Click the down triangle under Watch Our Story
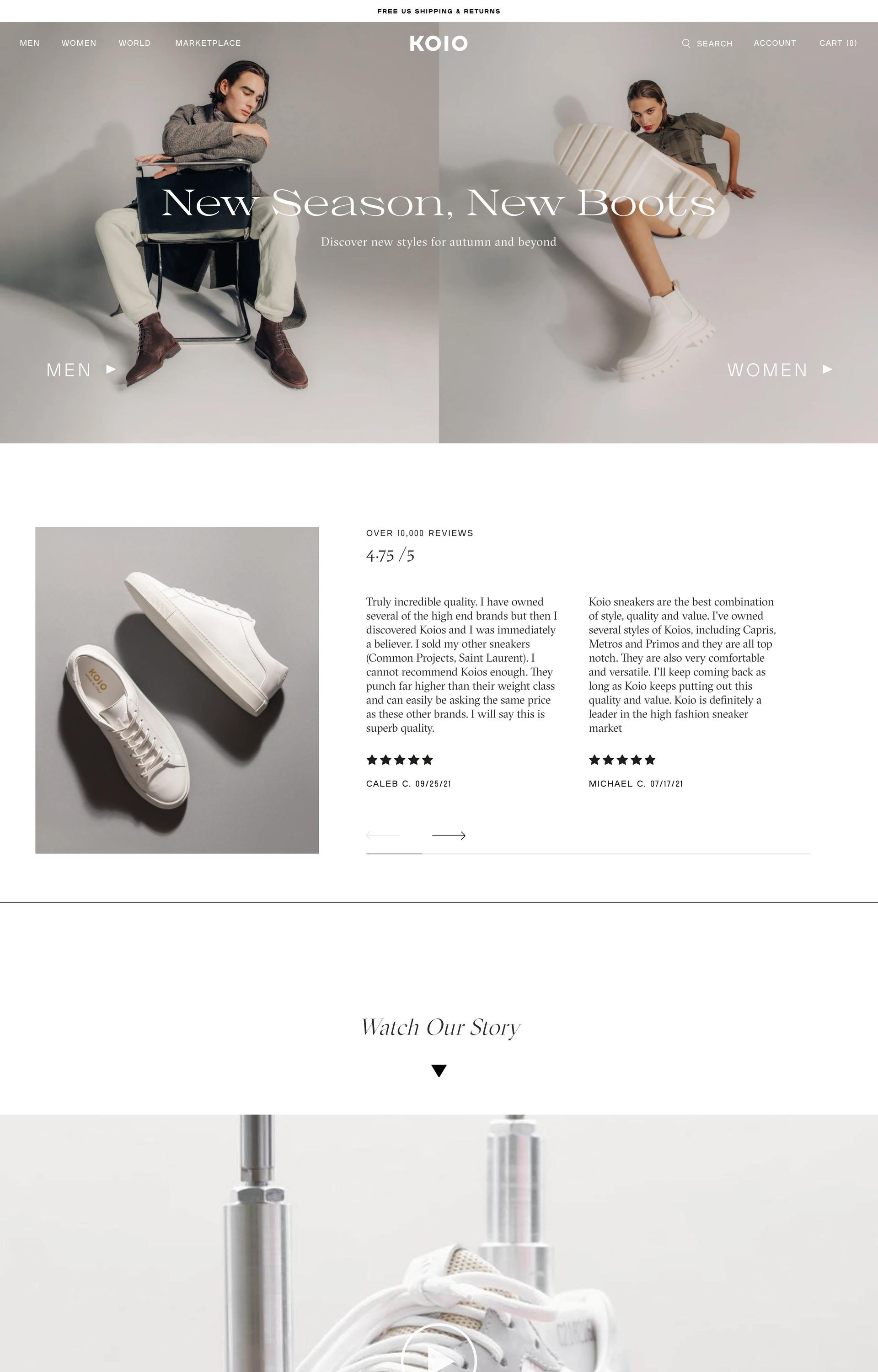Screen dimensions: 878x1372 439,1071
